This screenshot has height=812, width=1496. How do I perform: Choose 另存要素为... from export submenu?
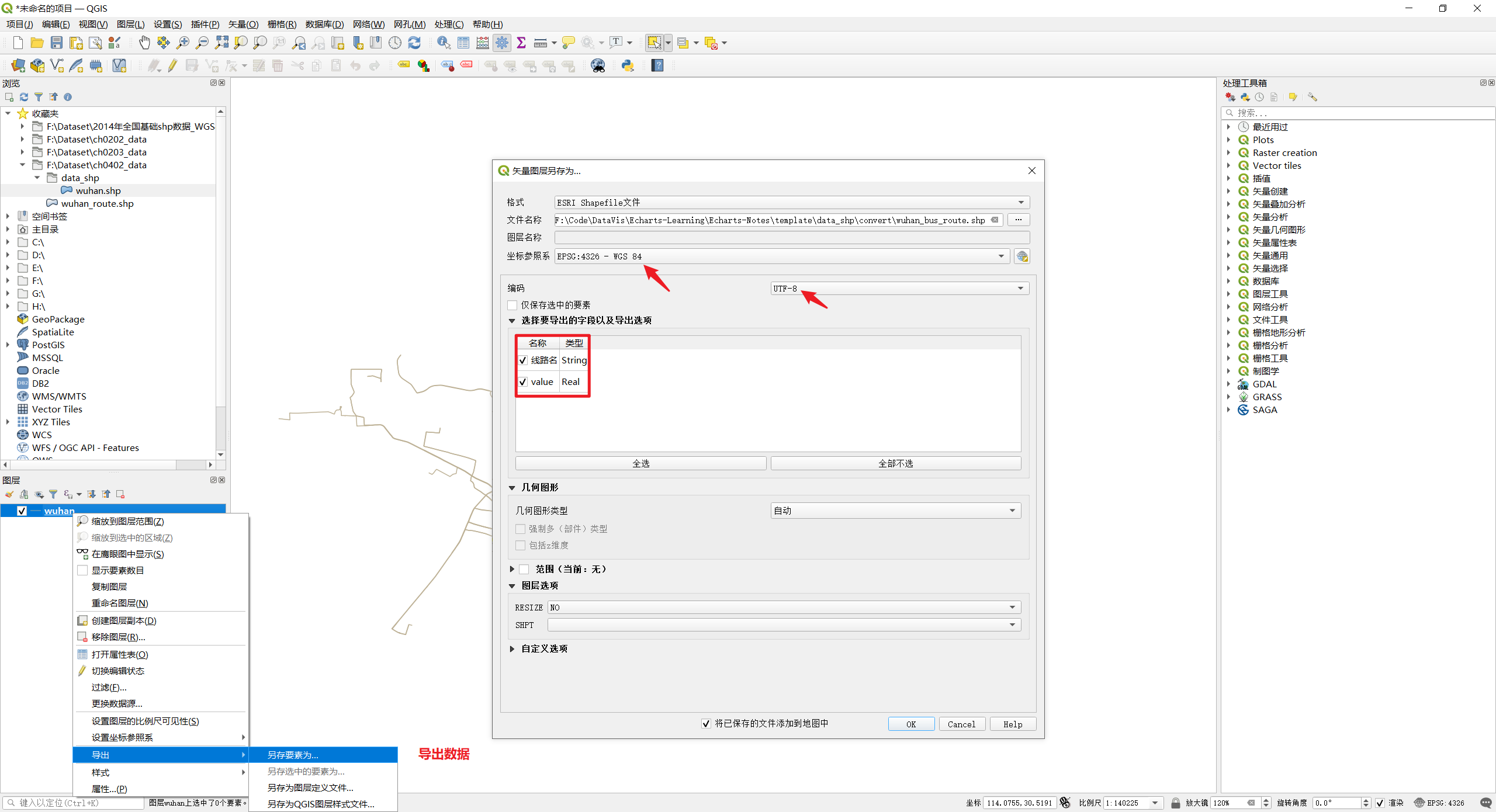[323, 755]
